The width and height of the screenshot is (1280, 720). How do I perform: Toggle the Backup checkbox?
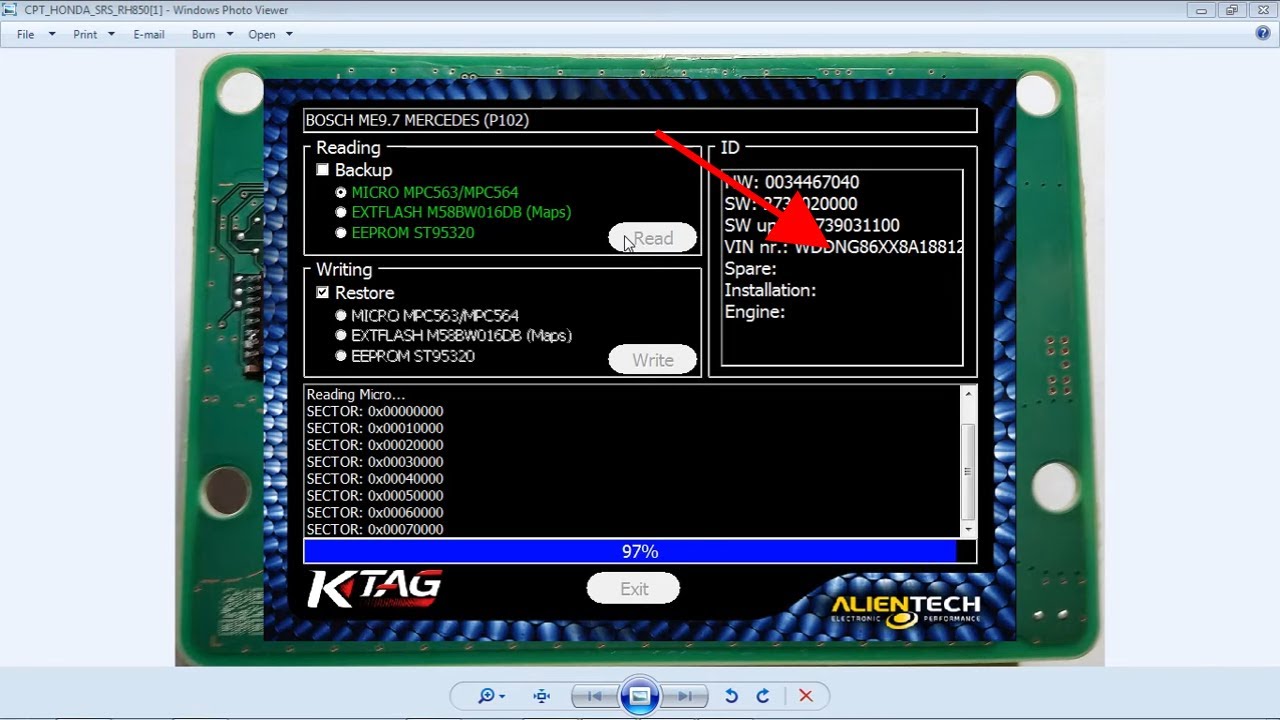[322, 170]
